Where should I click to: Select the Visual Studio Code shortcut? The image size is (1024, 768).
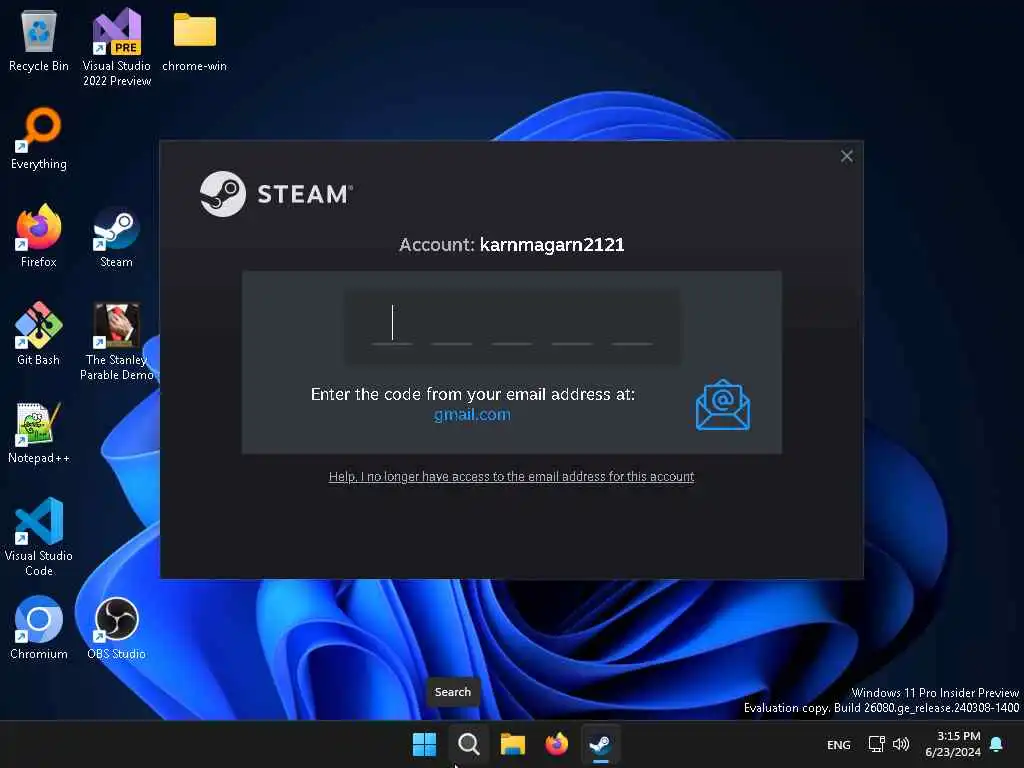39,537
